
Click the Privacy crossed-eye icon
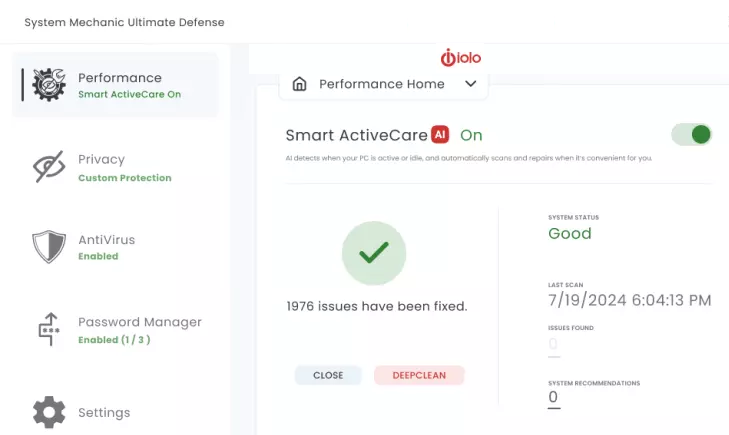(49, 168)
